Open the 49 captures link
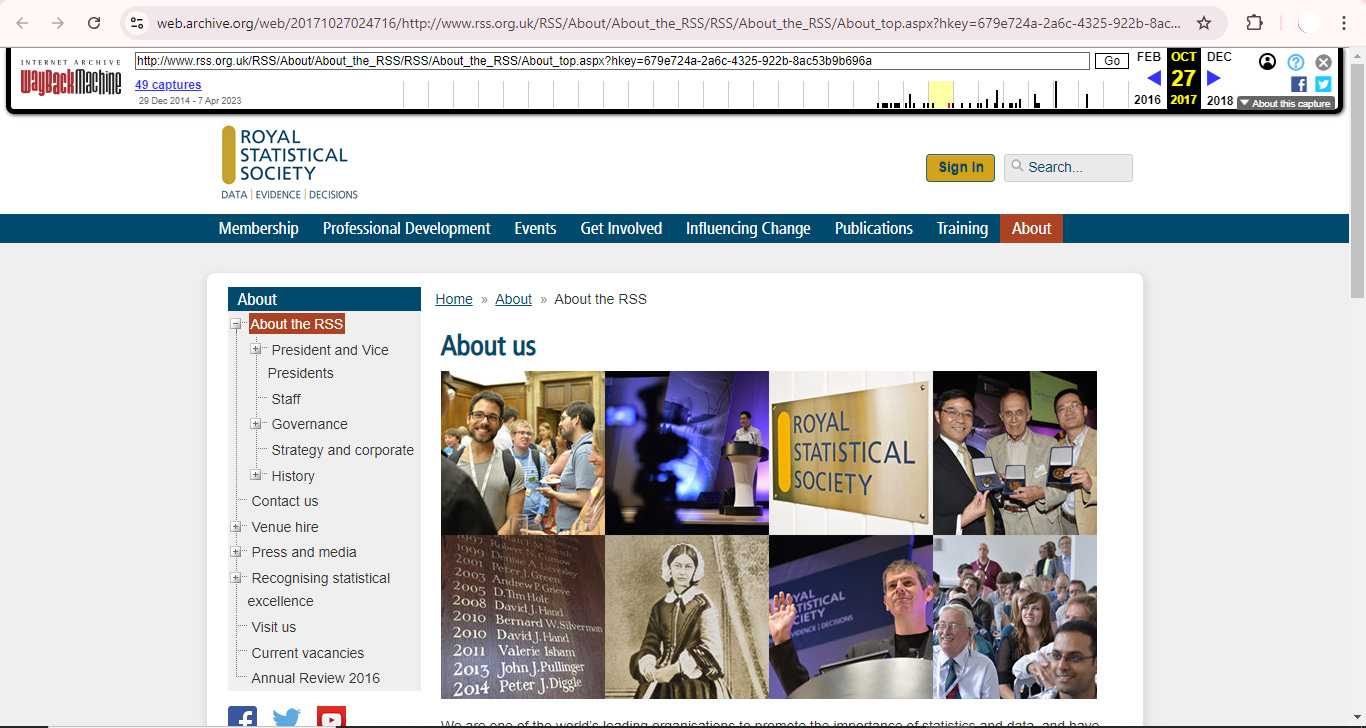The image size is (1366, 728). coord(168,85)
